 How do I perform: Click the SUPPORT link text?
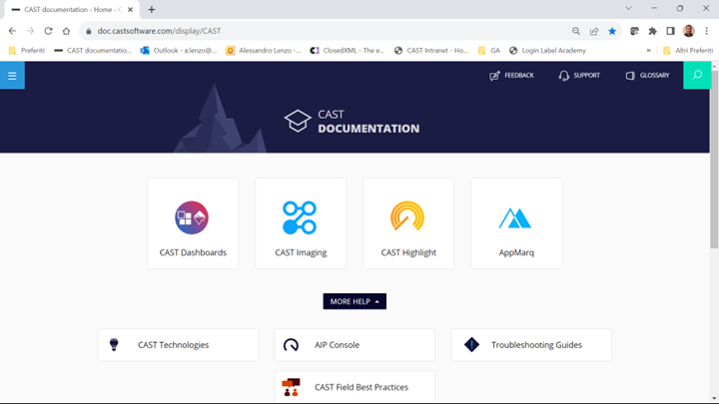point(586,76)
